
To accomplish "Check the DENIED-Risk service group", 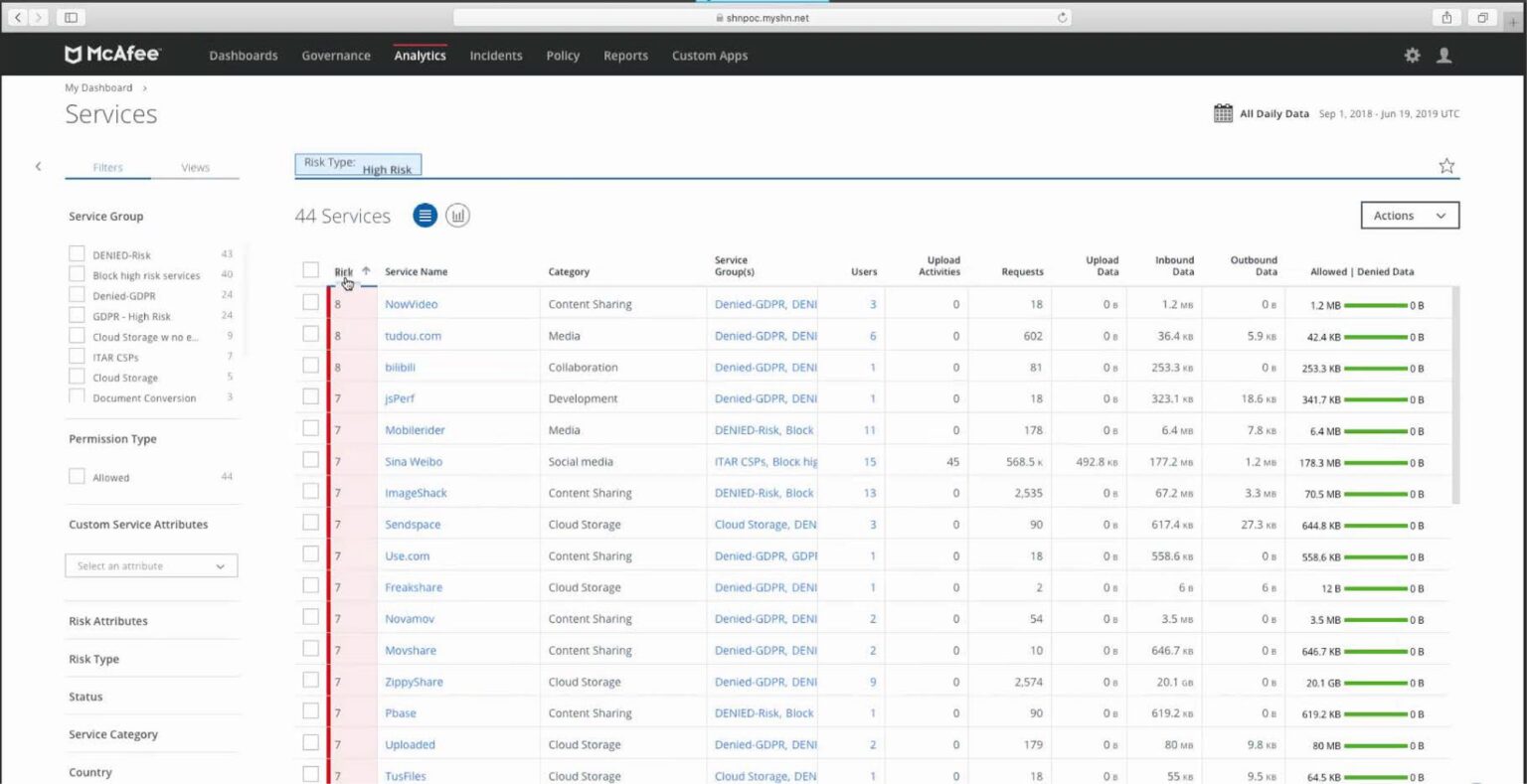I will pyautogui.click(x=77, y=254).
